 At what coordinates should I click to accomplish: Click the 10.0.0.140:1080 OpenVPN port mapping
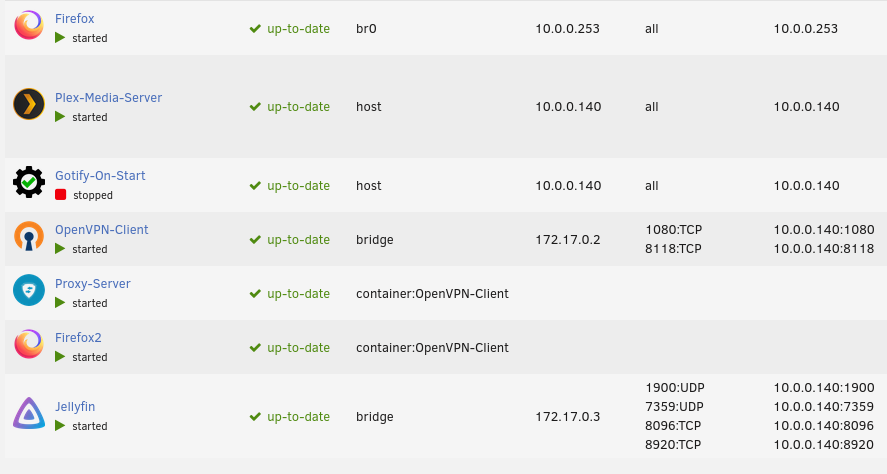pyautogui.click(x=824, y=230)
